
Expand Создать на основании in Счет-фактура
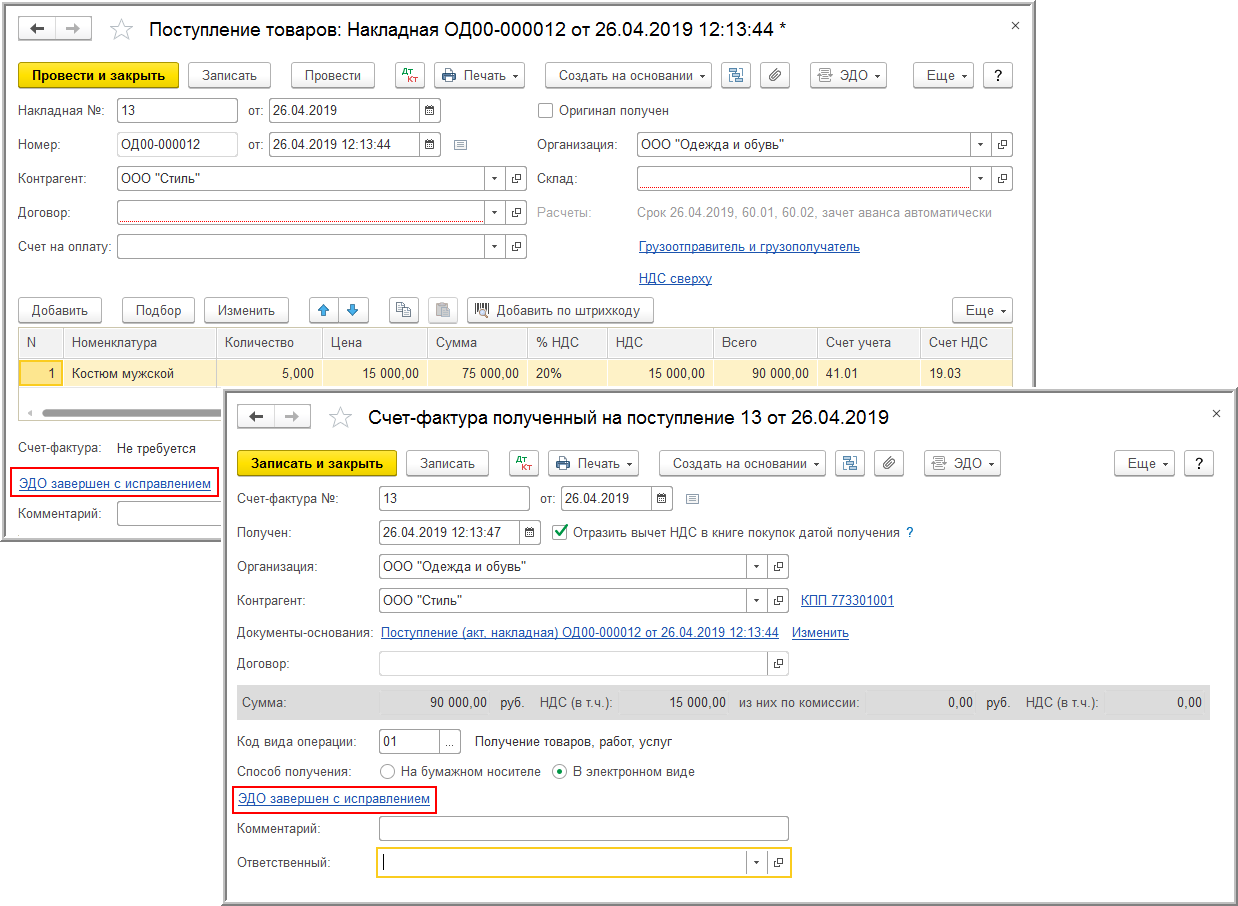click(x=742, y=463)
